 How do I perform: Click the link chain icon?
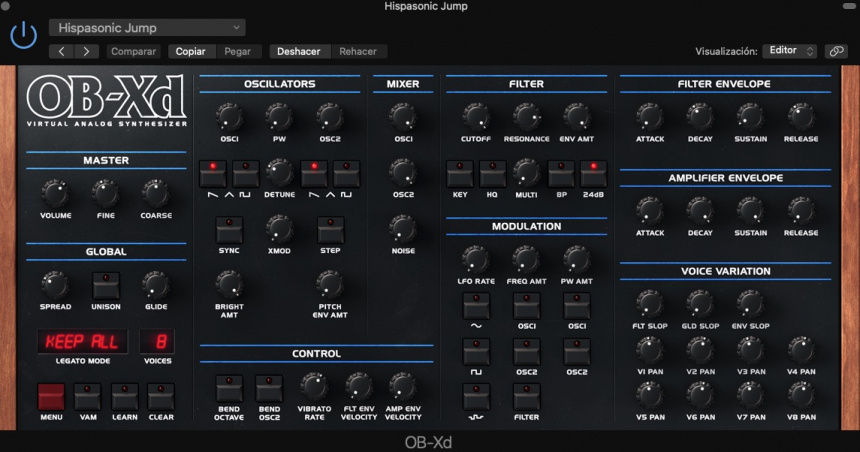835,51
